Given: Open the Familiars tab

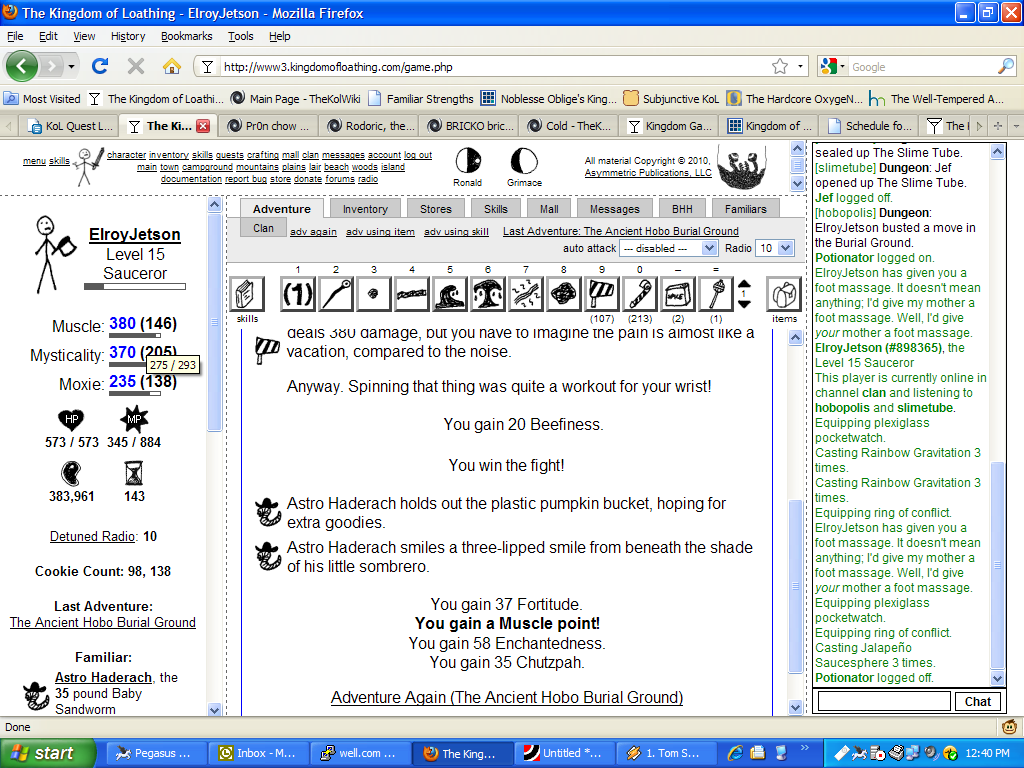Looking at the screenshot, I should pos(746,209).
